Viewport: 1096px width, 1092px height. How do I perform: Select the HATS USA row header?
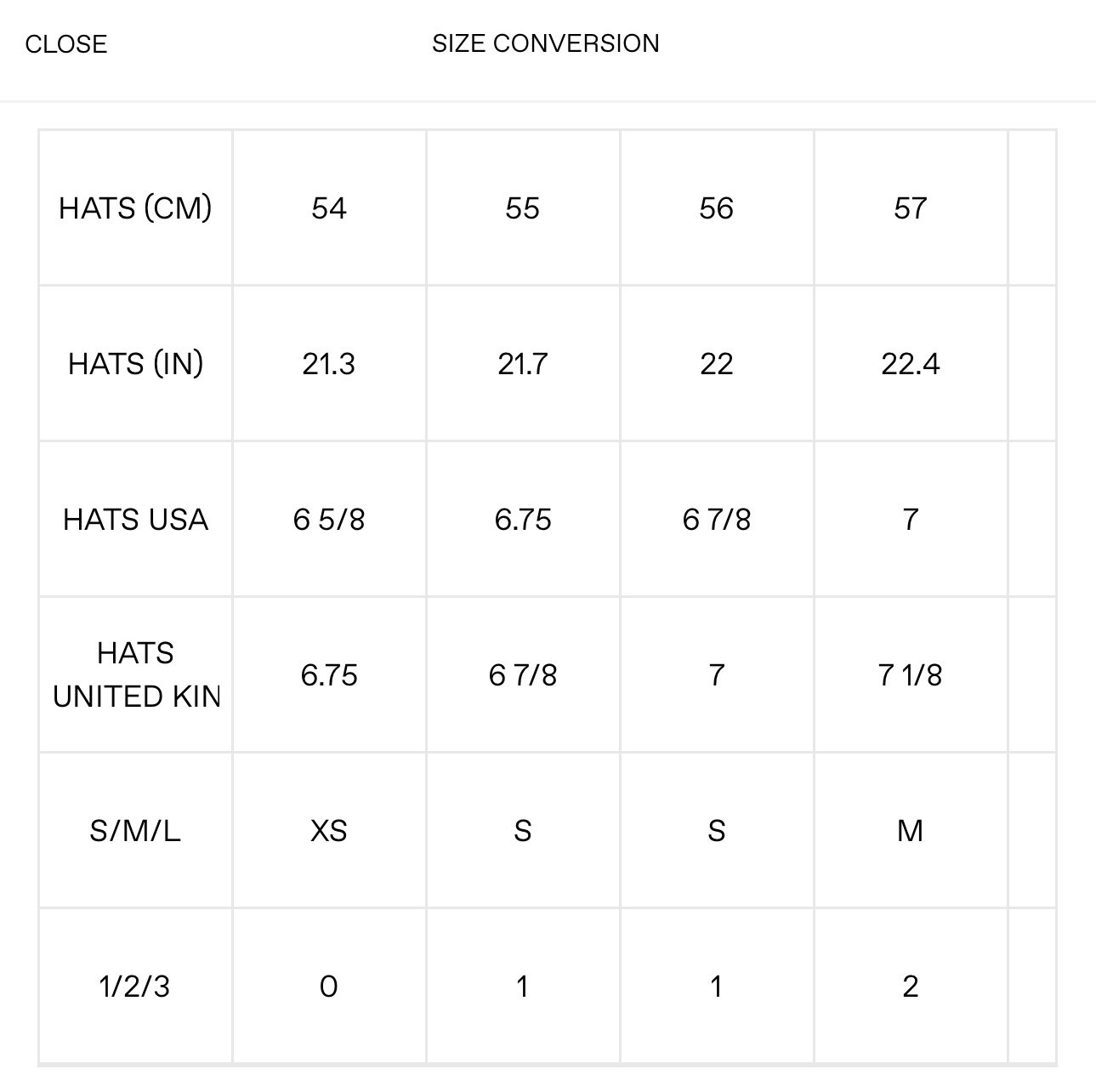135,520
